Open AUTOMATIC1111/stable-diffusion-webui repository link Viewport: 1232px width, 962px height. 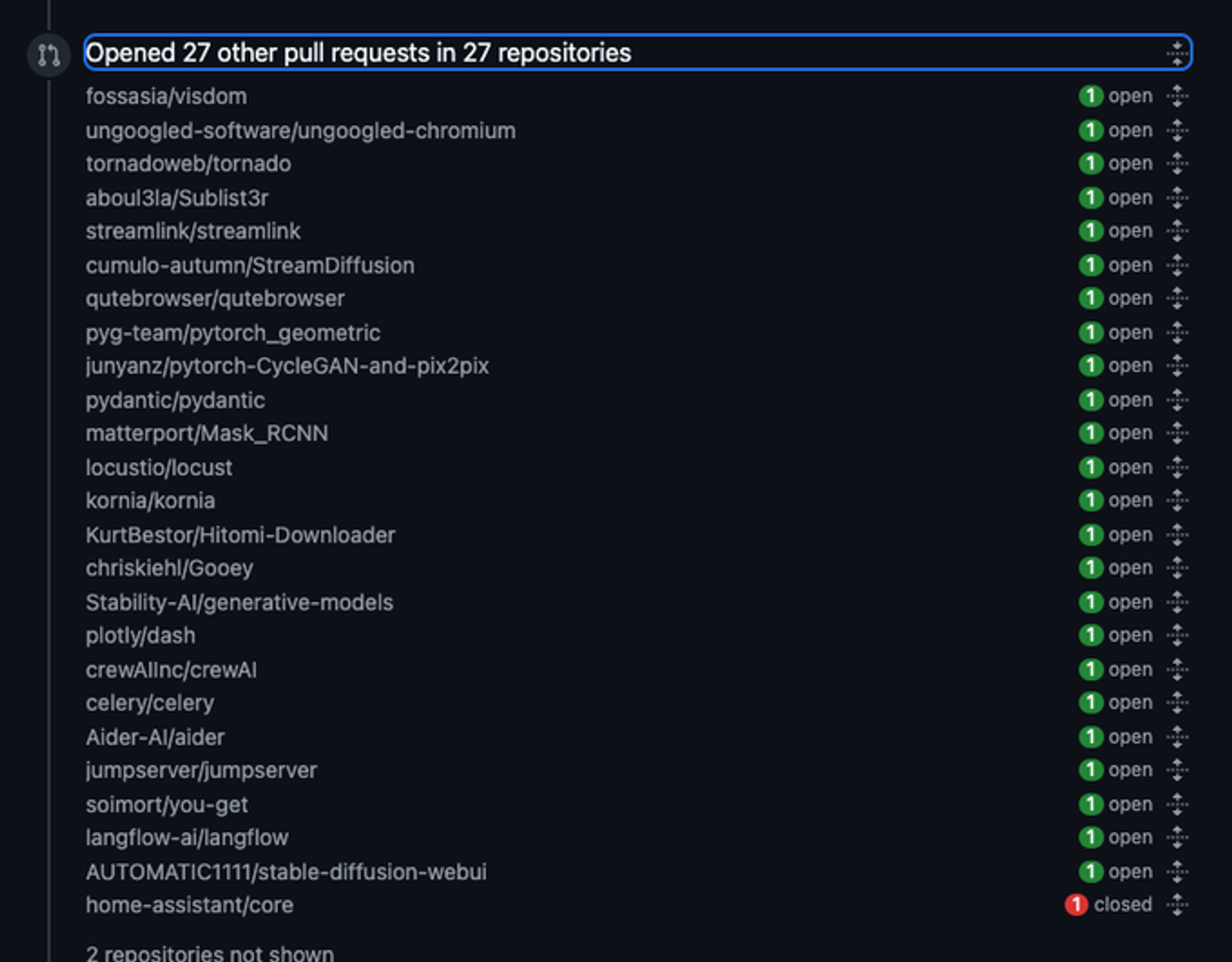[286, 872]
